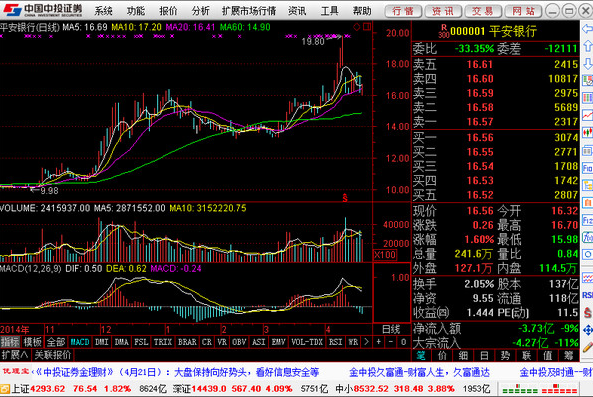Open the 扩展市场行情 menu
Viewport: 593px width, 397px height.
point(249,11)
